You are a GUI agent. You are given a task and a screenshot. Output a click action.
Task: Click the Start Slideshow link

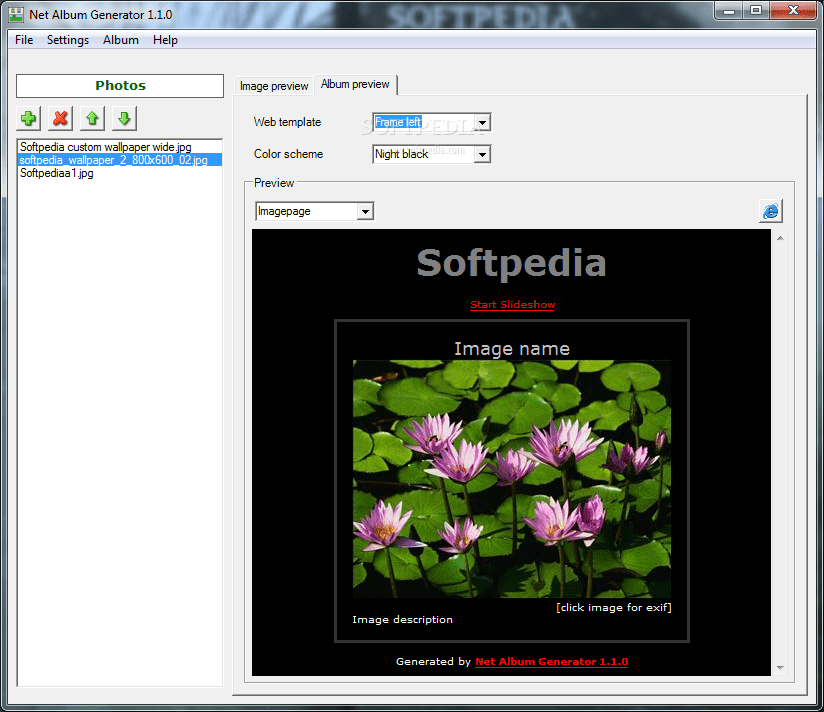(x=512, y=304)
